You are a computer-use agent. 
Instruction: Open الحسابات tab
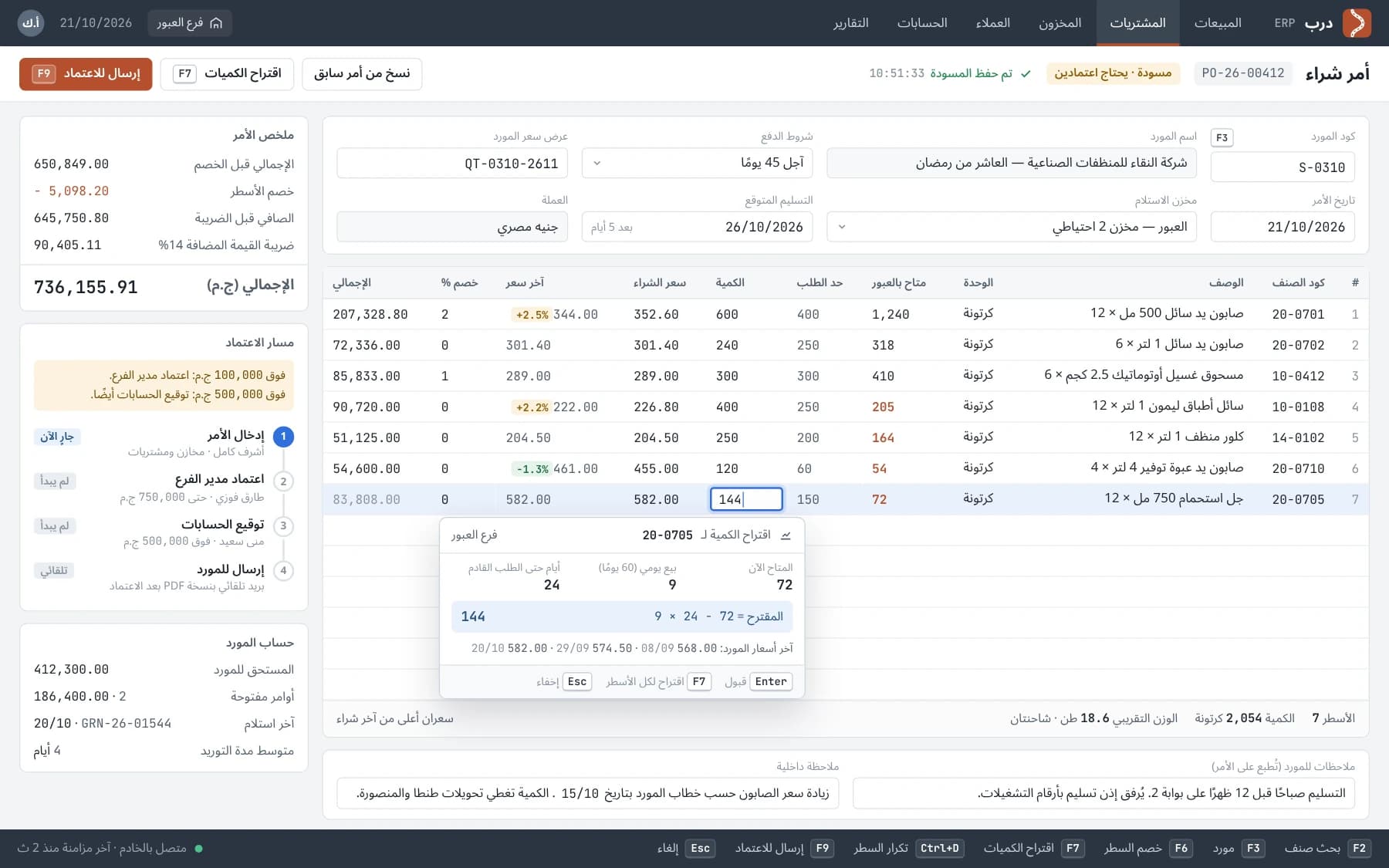point(922,23)
